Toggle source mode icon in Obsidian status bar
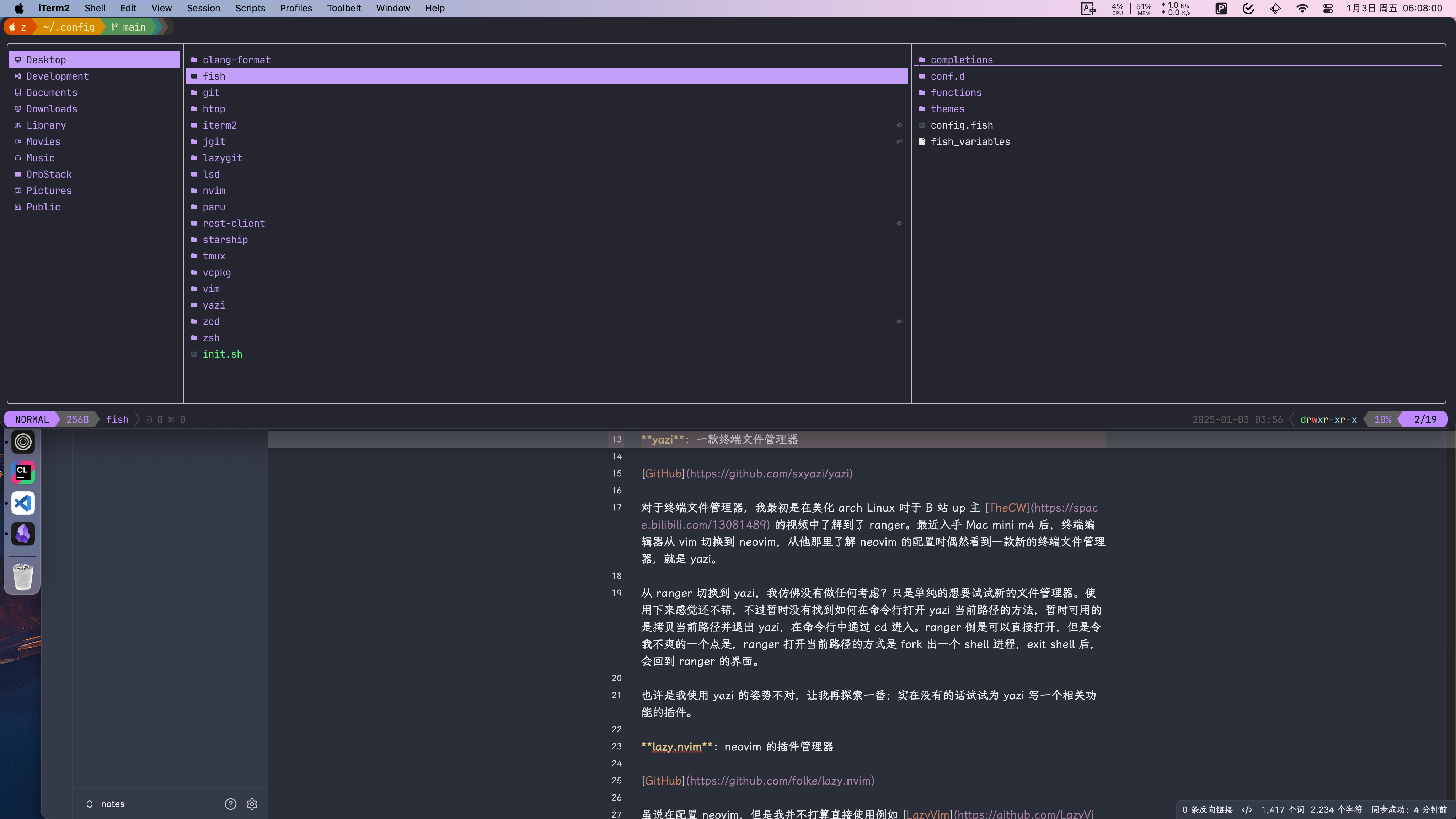The image size is (1456, 819). [x=1247, y=809]
